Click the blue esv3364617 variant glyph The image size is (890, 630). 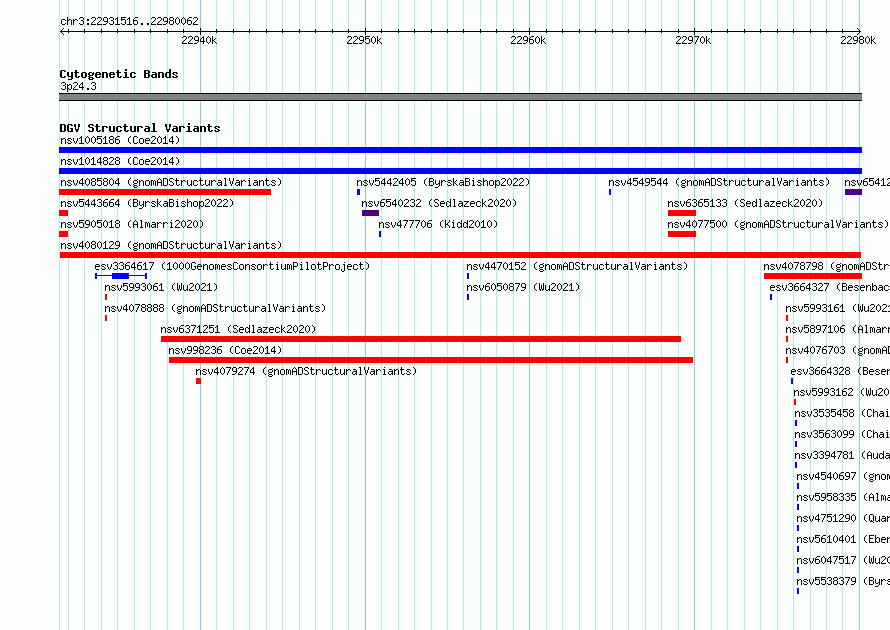[121, 276]
